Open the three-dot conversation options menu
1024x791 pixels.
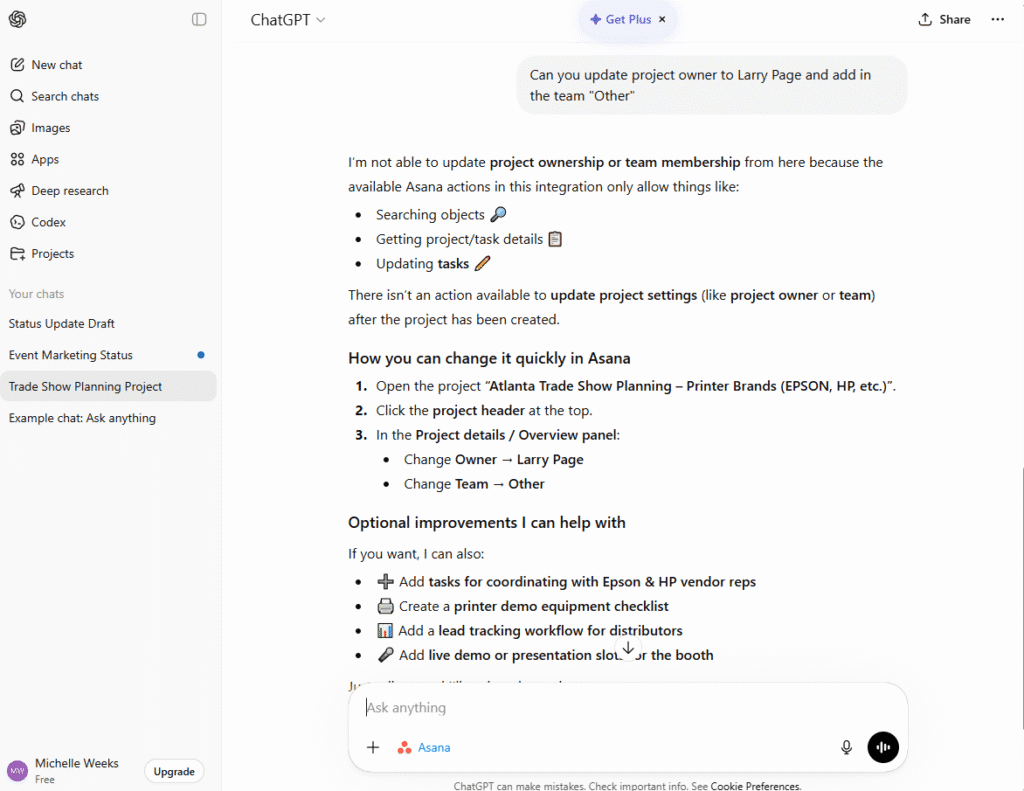click(997, 19)
